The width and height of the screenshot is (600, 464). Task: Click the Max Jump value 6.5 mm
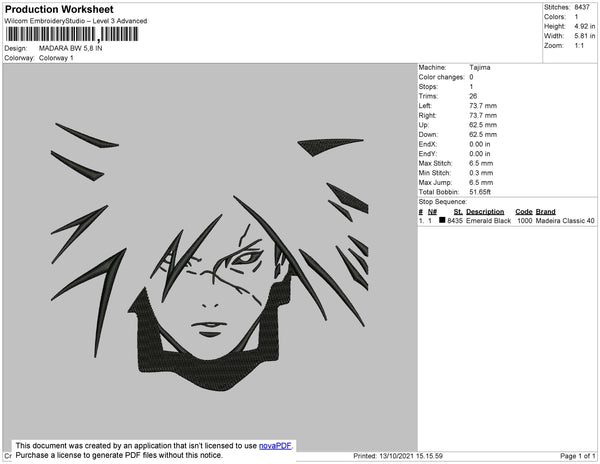481,182
